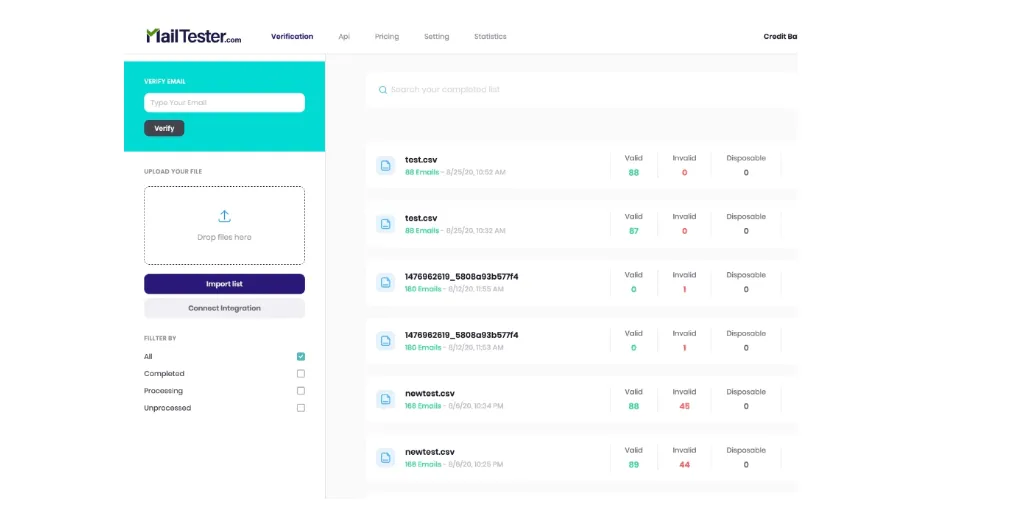The width and height of the screenshot is (1024, 519).
Task: Click the Import list button
Action: pos(224,284)
